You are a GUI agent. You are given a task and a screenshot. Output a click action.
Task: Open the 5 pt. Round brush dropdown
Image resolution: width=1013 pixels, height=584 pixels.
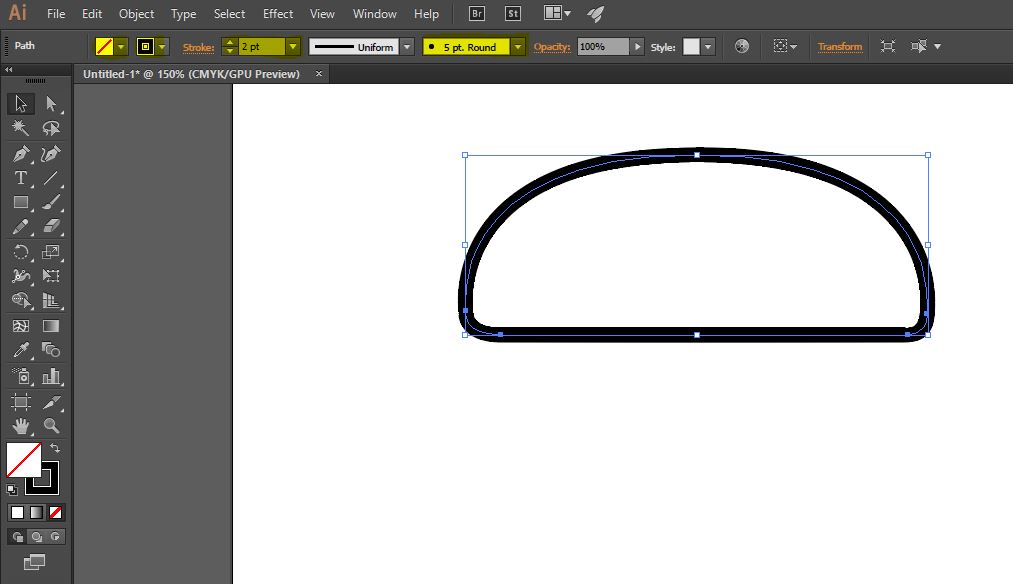(517, 47)
